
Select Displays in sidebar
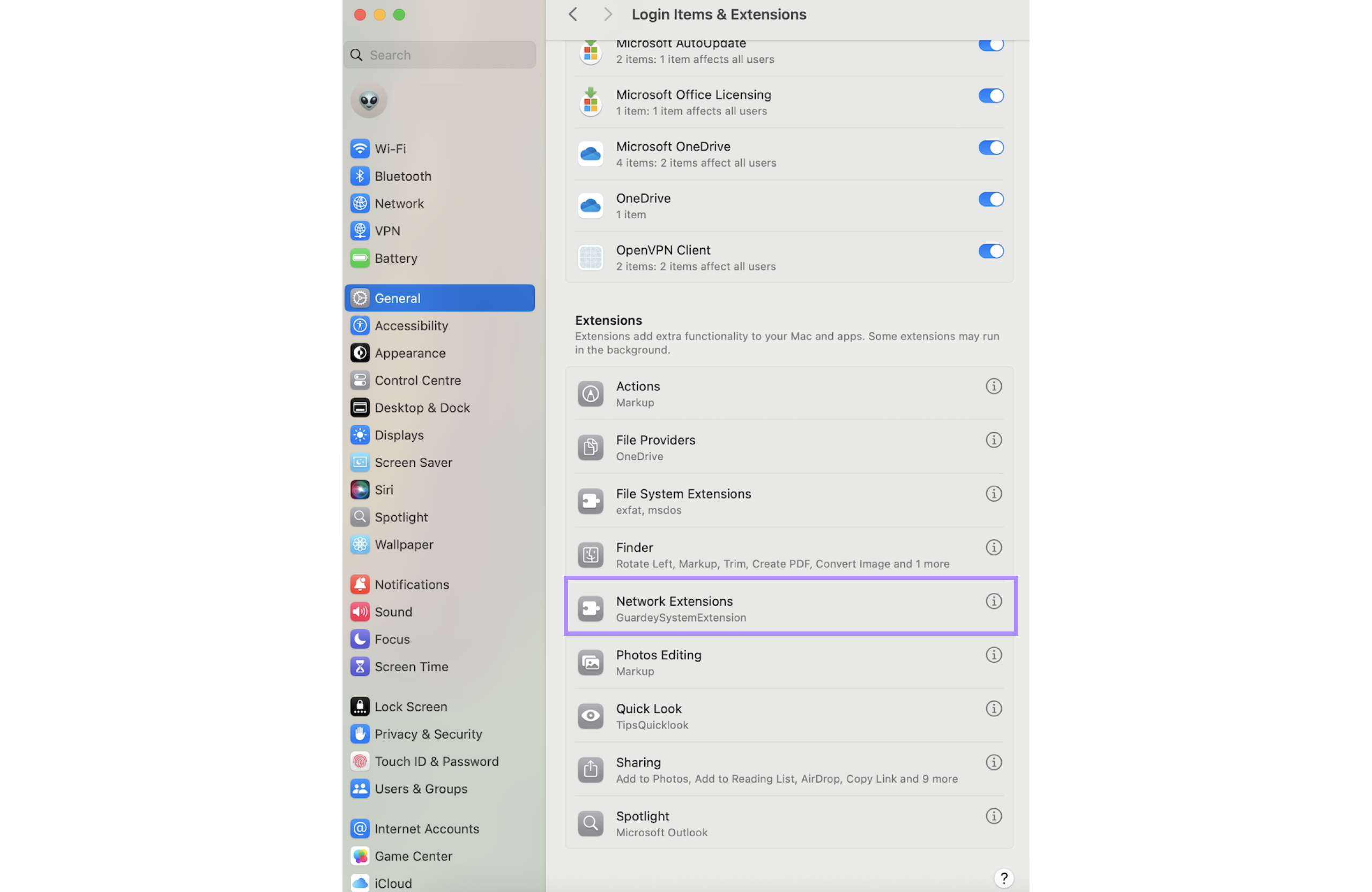click(439, 435)
